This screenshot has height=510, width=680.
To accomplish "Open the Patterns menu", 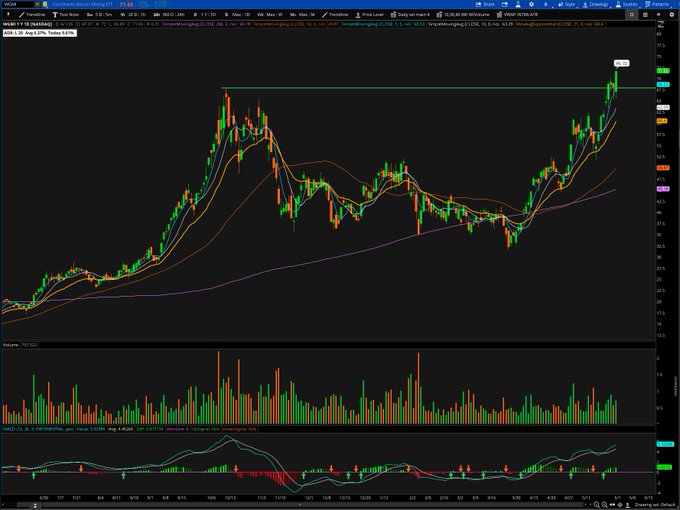I will [x=657, y=4].
